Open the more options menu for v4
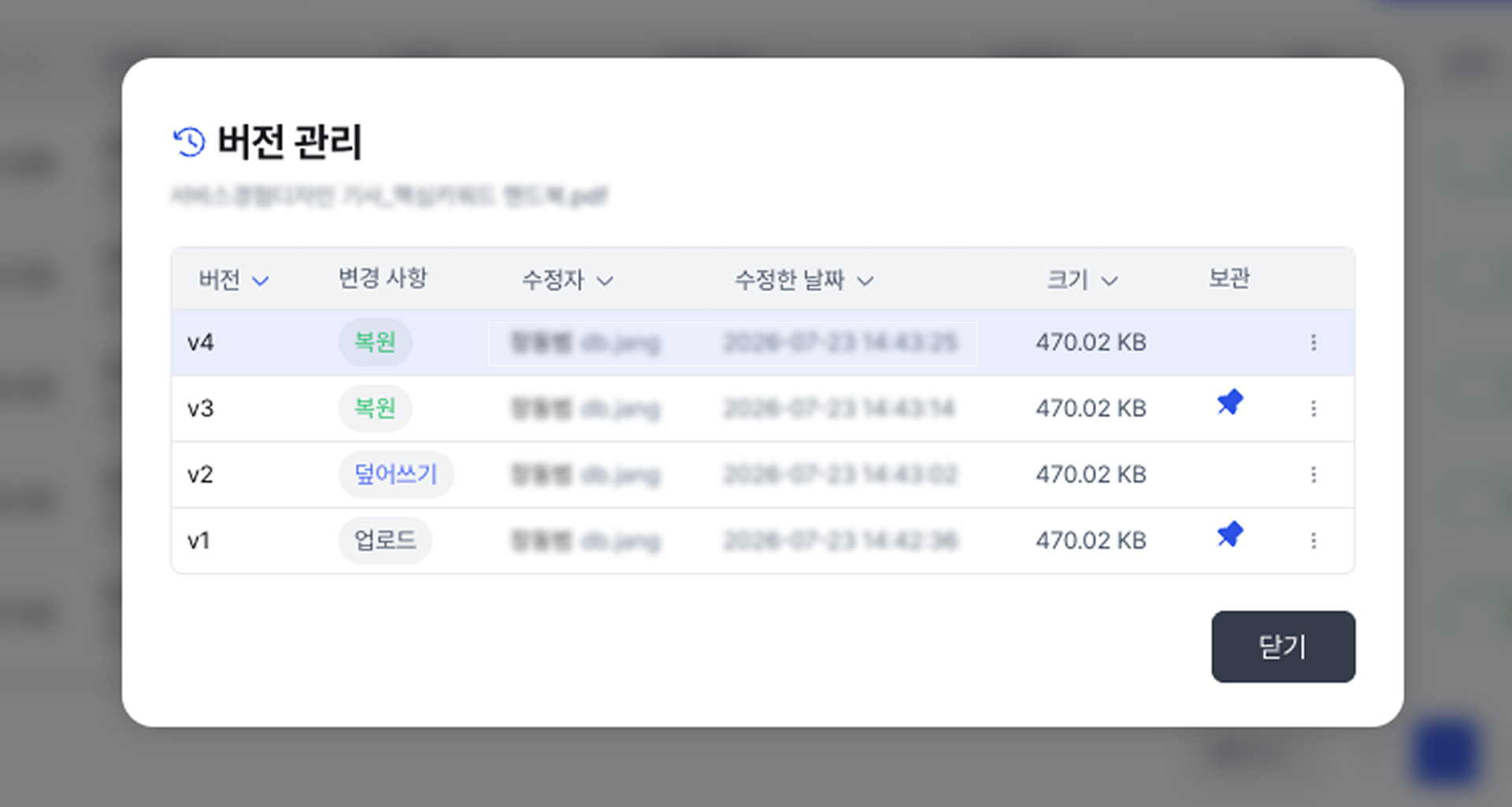 click(x=1313, y=342)
